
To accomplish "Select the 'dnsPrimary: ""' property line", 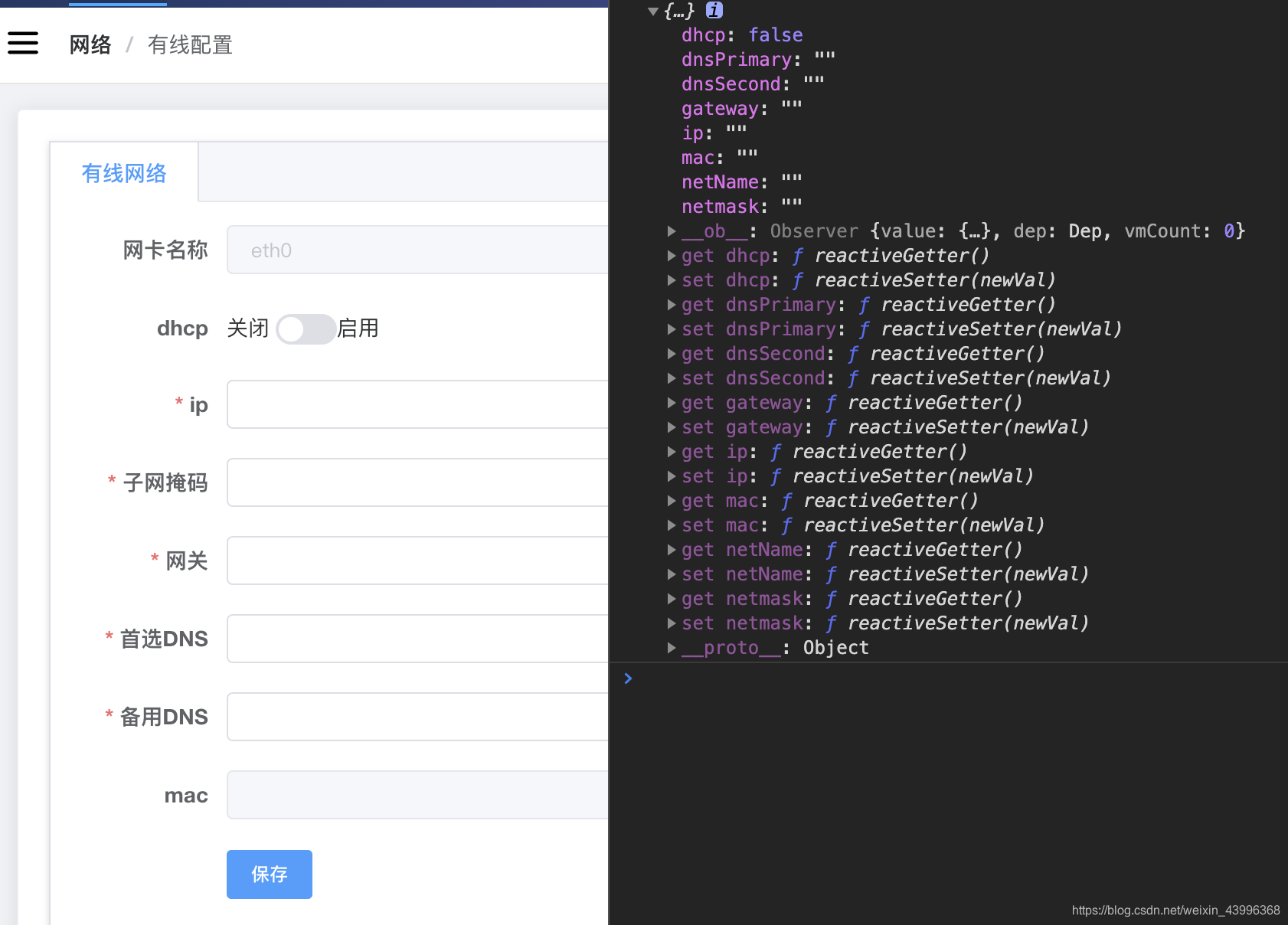I will tap(758, 60).
